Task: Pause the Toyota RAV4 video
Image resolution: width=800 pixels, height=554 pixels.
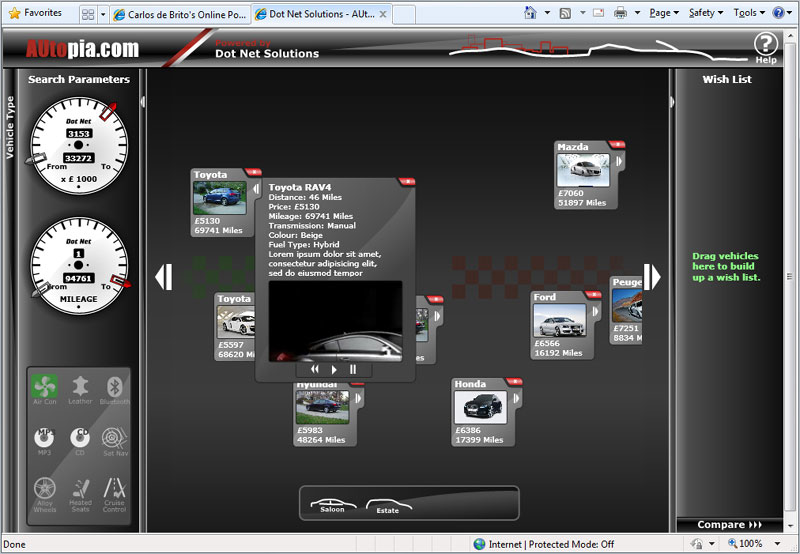Action: pos(353,369)
